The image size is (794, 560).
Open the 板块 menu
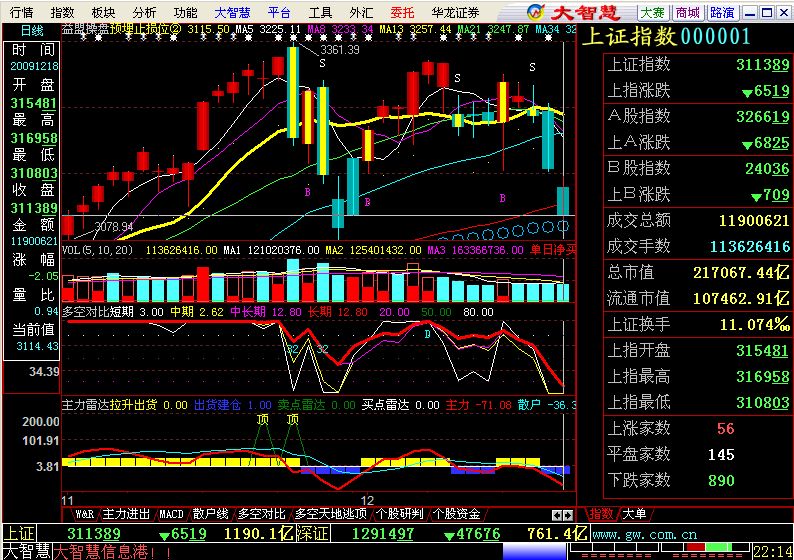103,12
